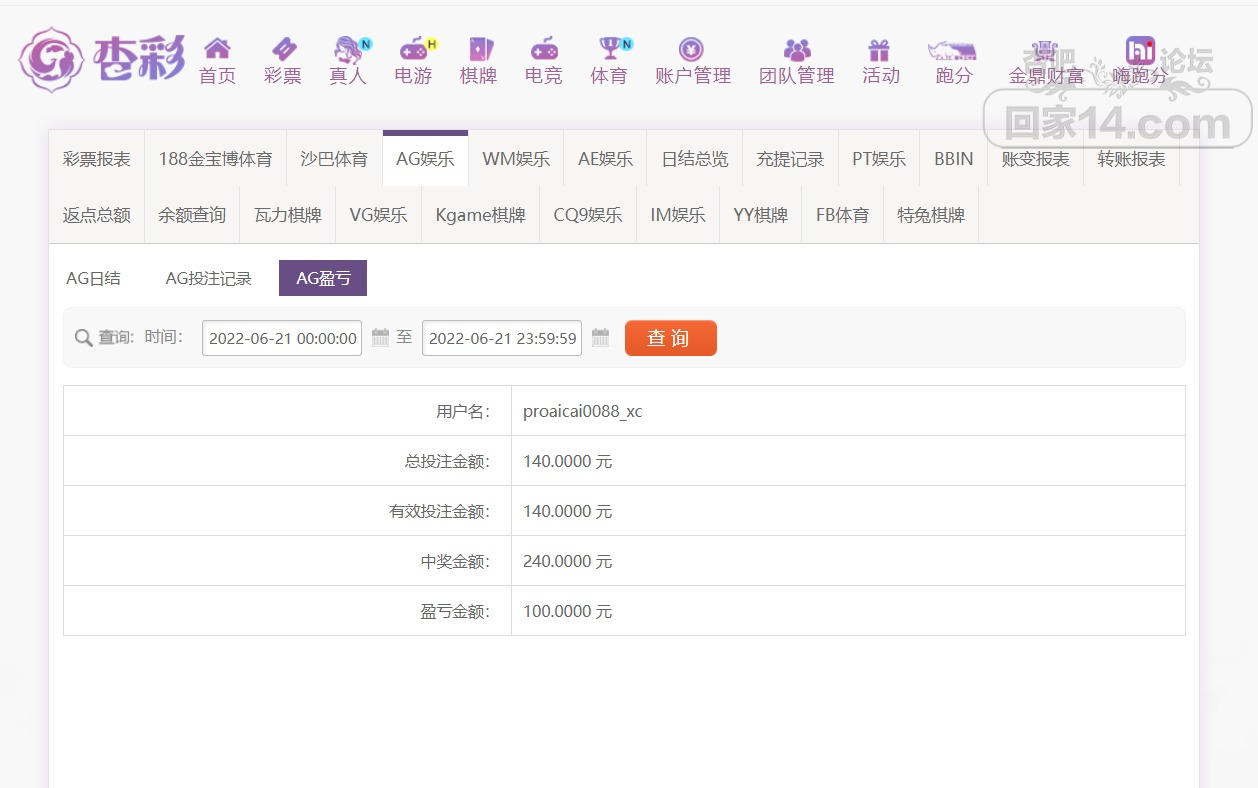Click the 棋牌 cards icon
The image size is (1258, 788).
click(479, 49)
